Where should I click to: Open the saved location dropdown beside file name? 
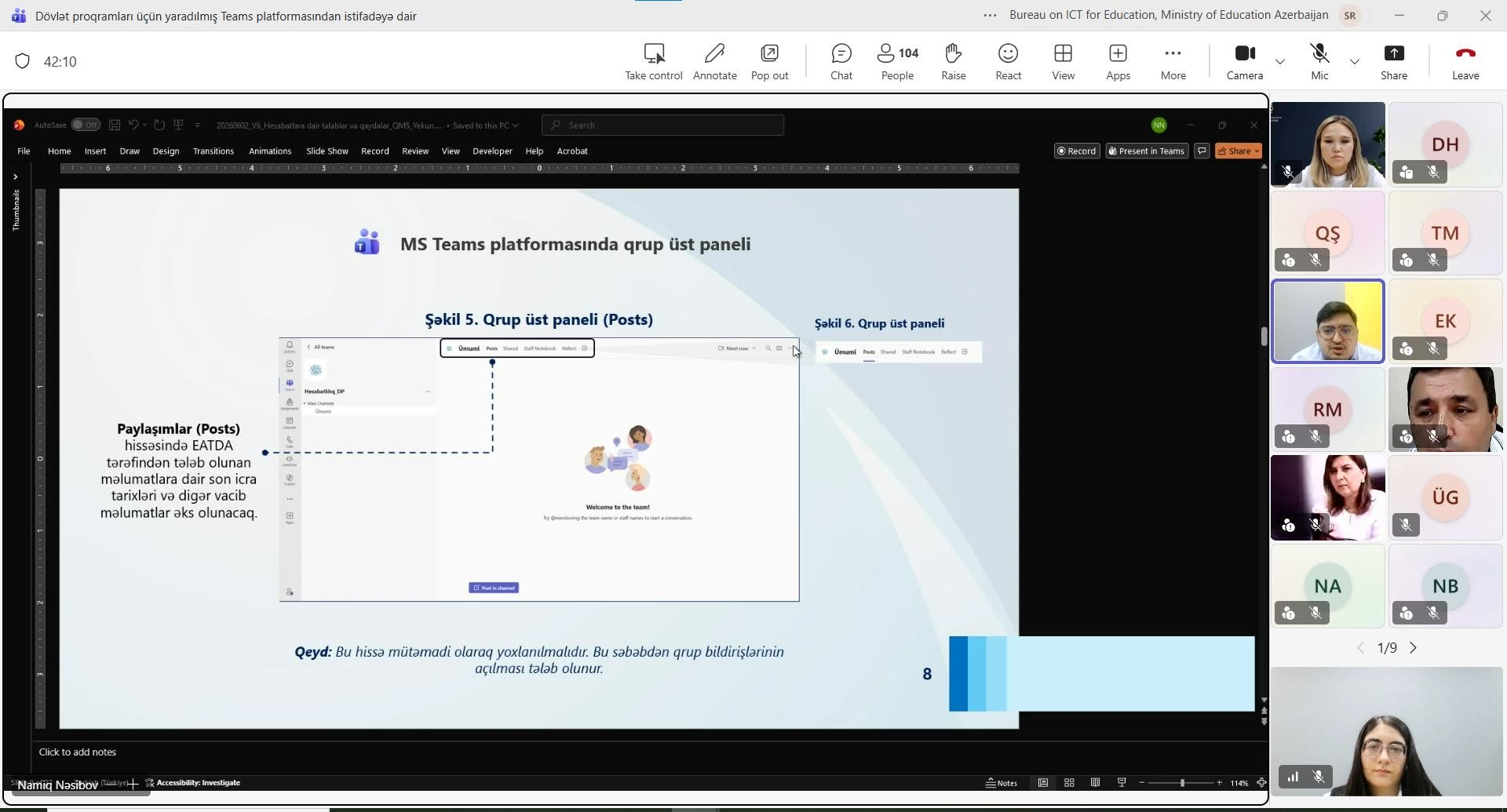click(x=515, y=126)
